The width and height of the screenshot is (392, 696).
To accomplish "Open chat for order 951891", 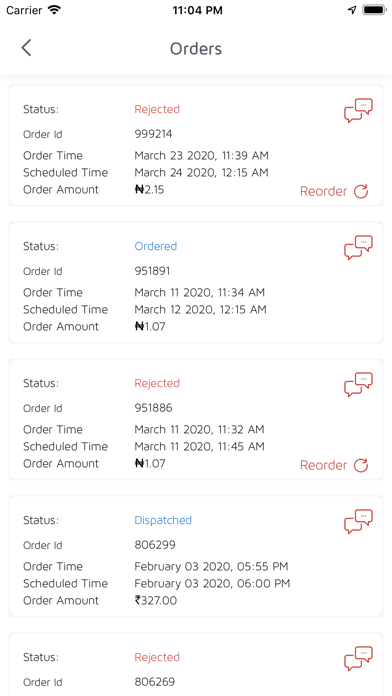I will pyautogui.click(x=358, y=248).
